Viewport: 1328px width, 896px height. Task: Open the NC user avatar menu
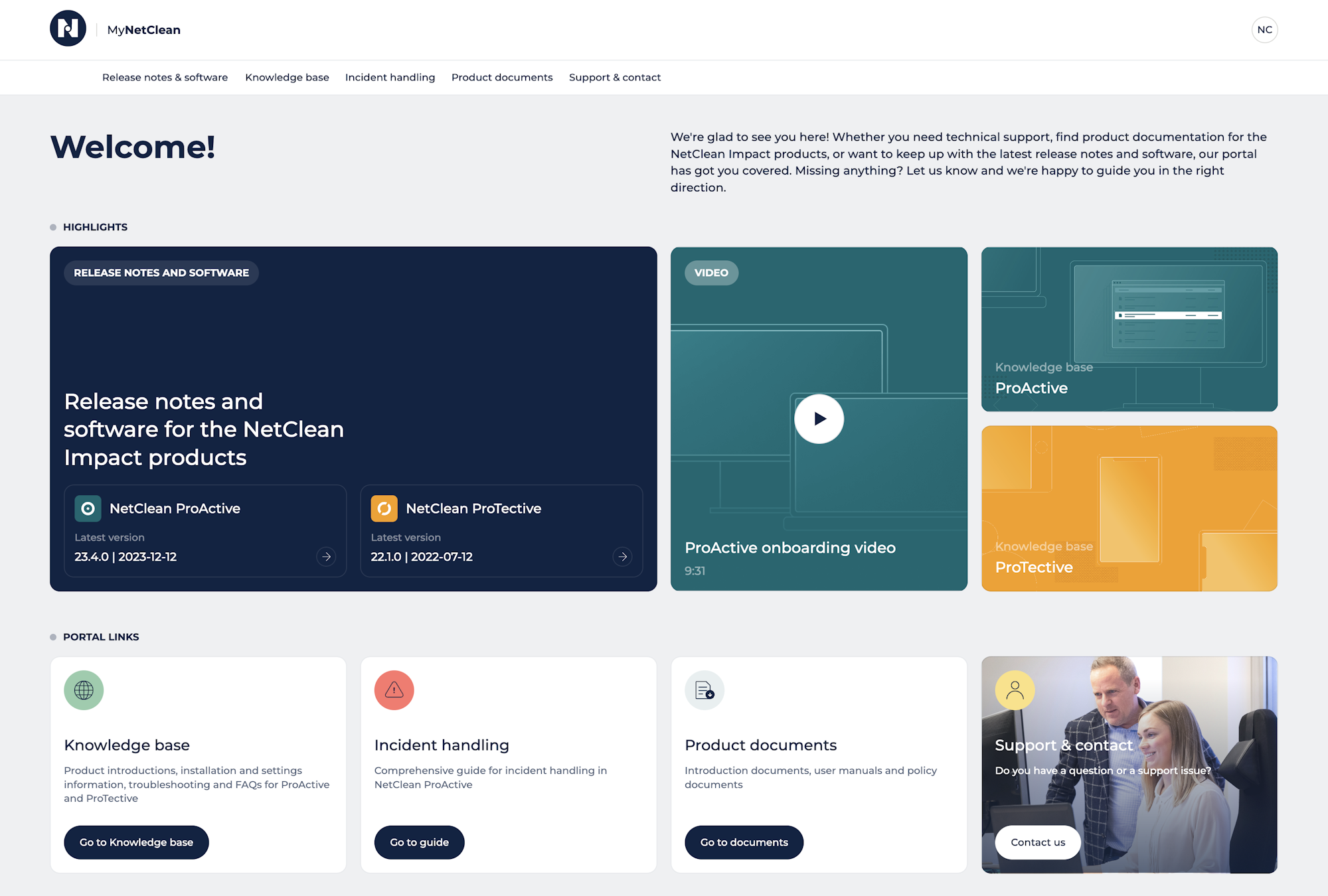tap(1264, 30)
